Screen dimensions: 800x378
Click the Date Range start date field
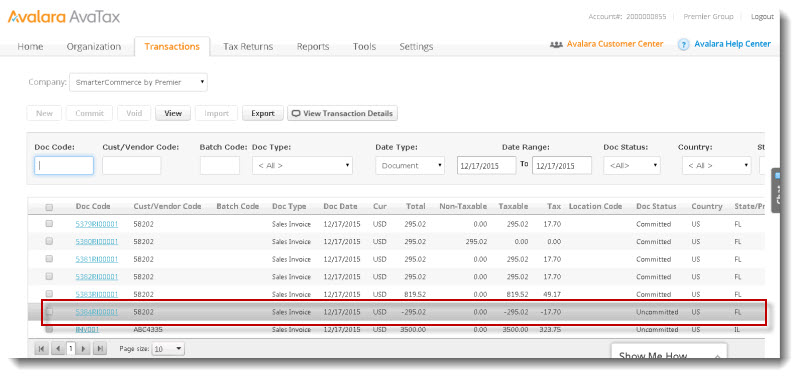pos(486,165)
